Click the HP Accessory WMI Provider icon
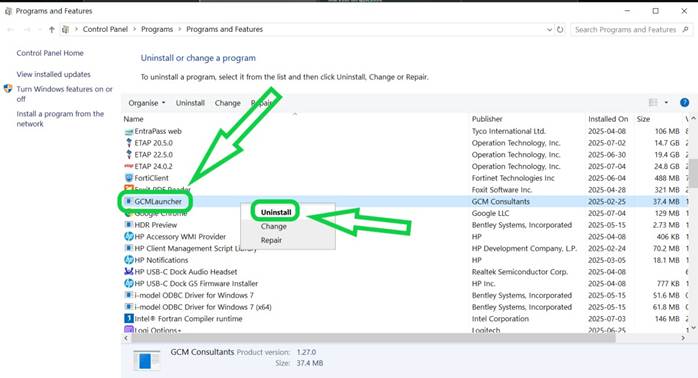 tap(129, 236)
